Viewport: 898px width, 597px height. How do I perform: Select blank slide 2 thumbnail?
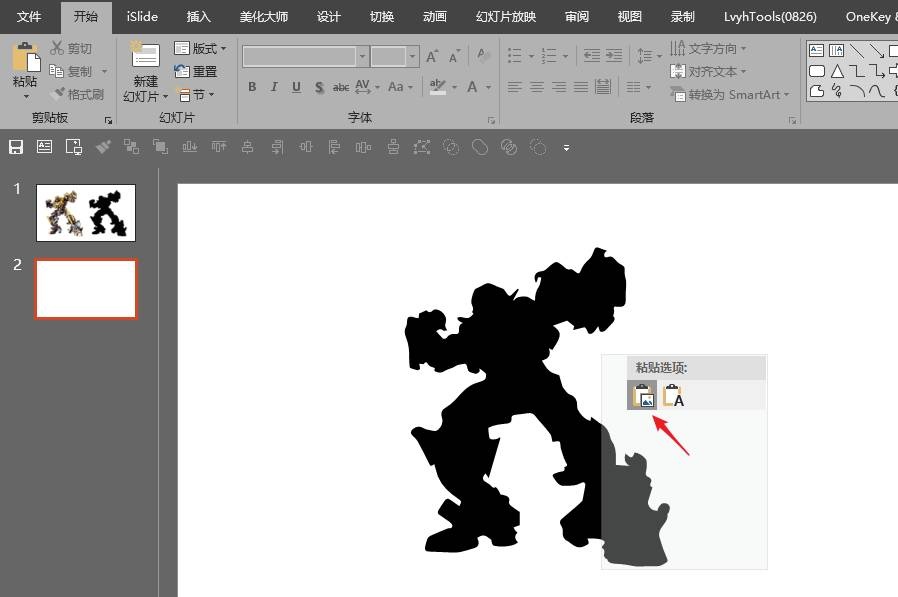[x=86, y=289]
